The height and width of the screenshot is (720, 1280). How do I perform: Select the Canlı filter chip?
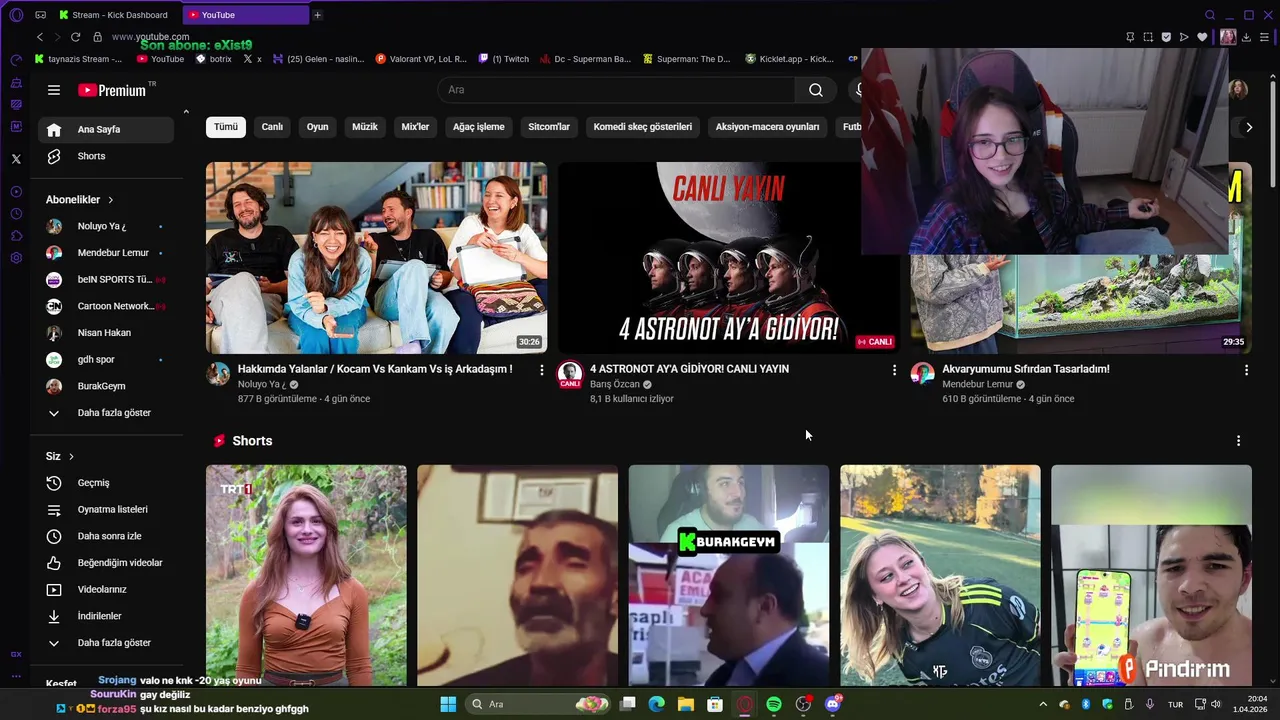click(x=272, y=127)
